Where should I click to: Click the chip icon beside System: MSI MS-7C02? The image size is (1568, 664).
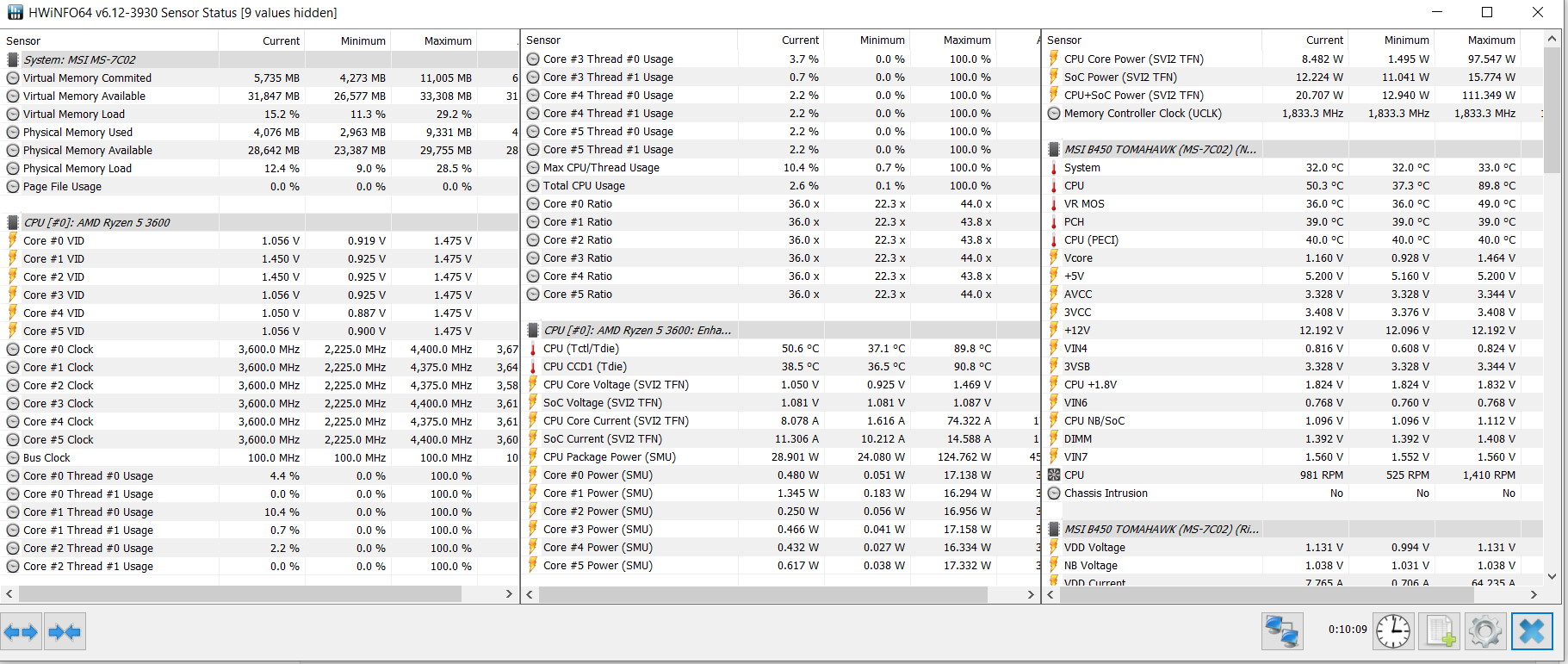coord(13,59)
